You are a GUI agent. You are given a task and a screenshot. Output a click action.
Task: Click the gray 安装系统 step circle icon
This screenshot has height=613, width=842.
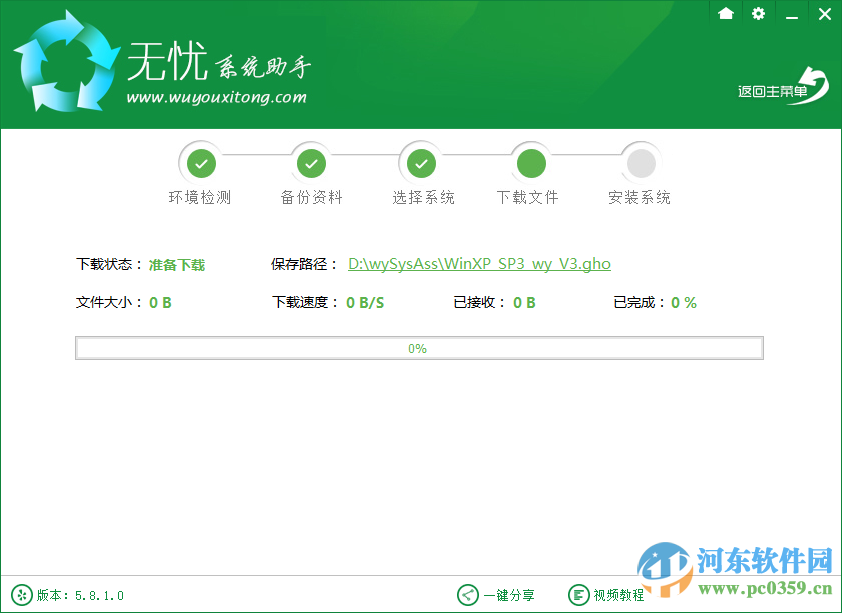640,162
